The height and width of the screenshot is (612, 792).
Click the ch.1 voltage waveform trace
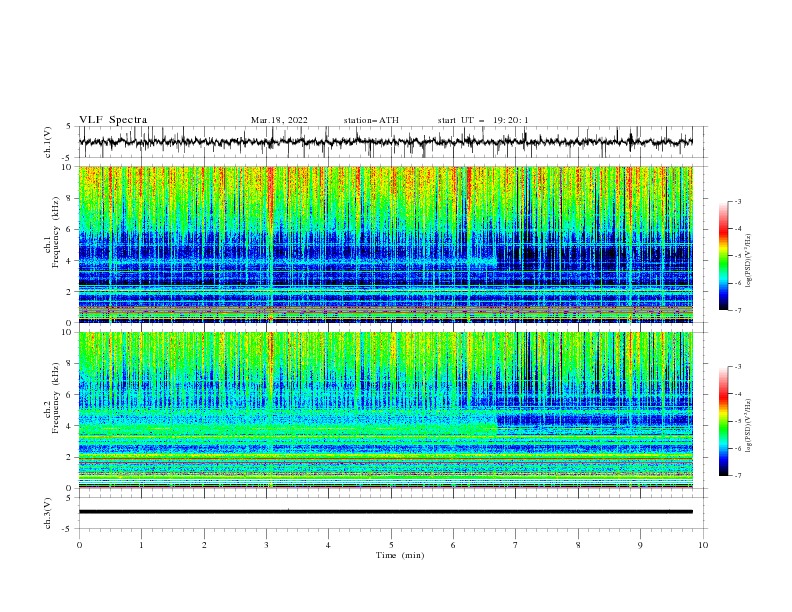point(385,142)
